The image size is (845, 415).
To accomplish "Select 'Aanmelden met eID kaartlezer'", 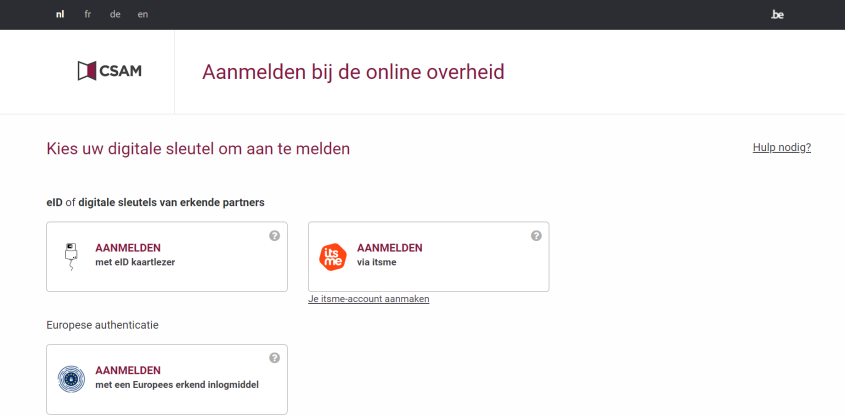I will coord(167,256).
